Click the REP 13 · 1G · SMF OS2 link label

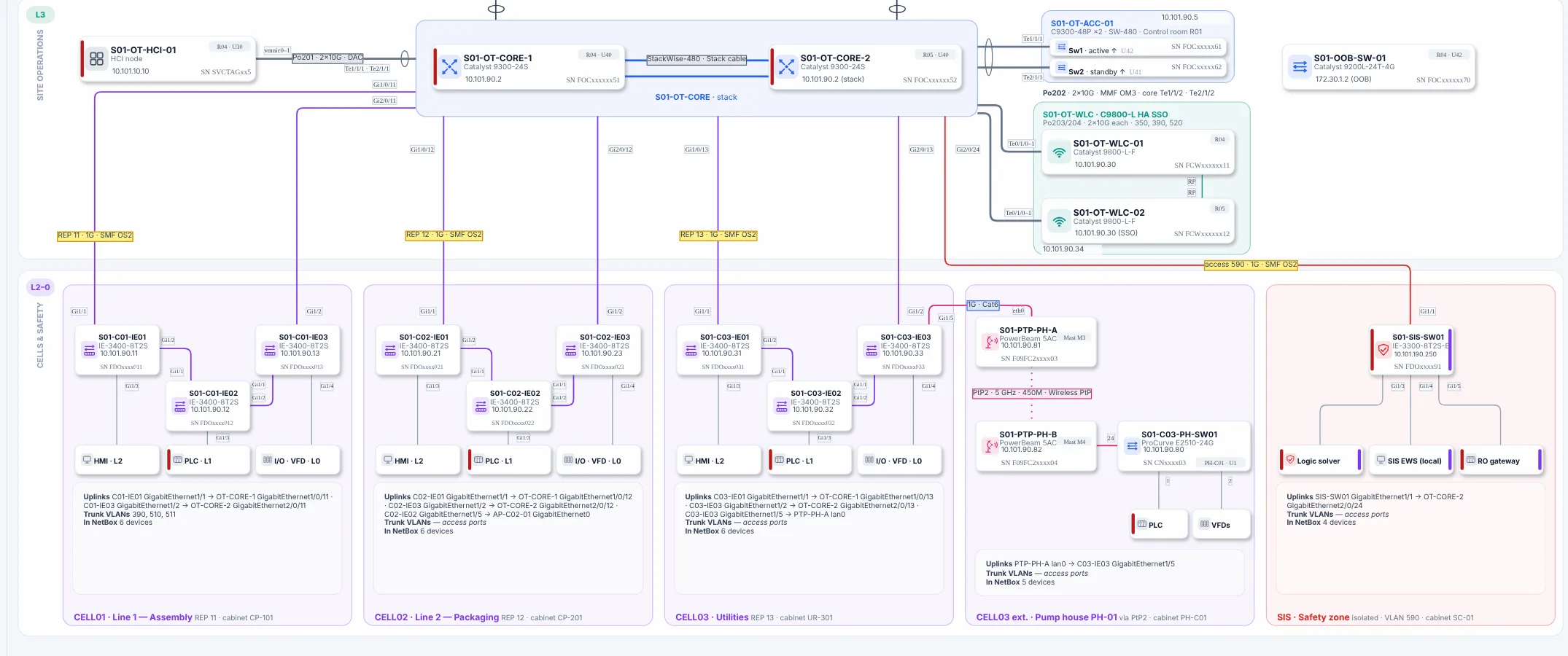click(718, 235)
